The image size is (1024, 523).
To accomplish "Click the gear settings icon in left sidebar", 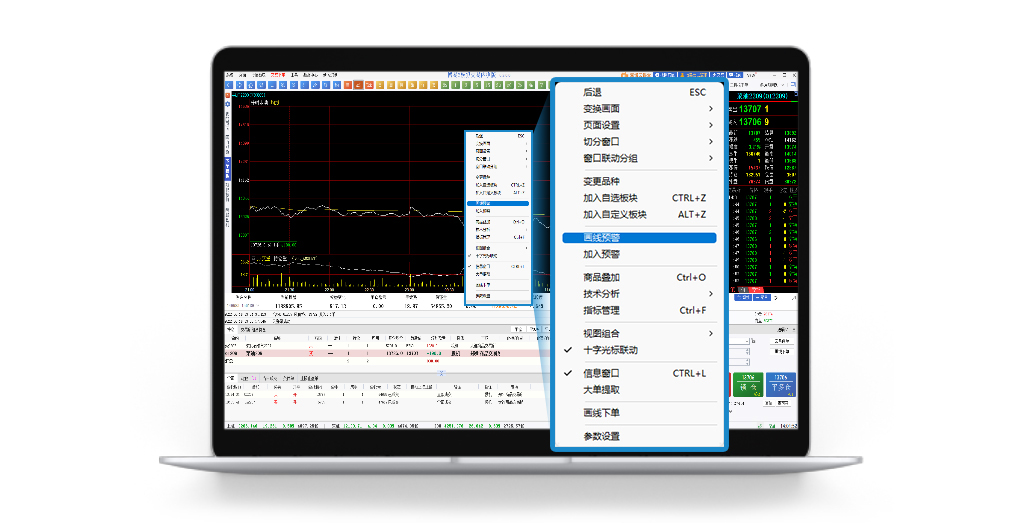I will click(228, 104).
